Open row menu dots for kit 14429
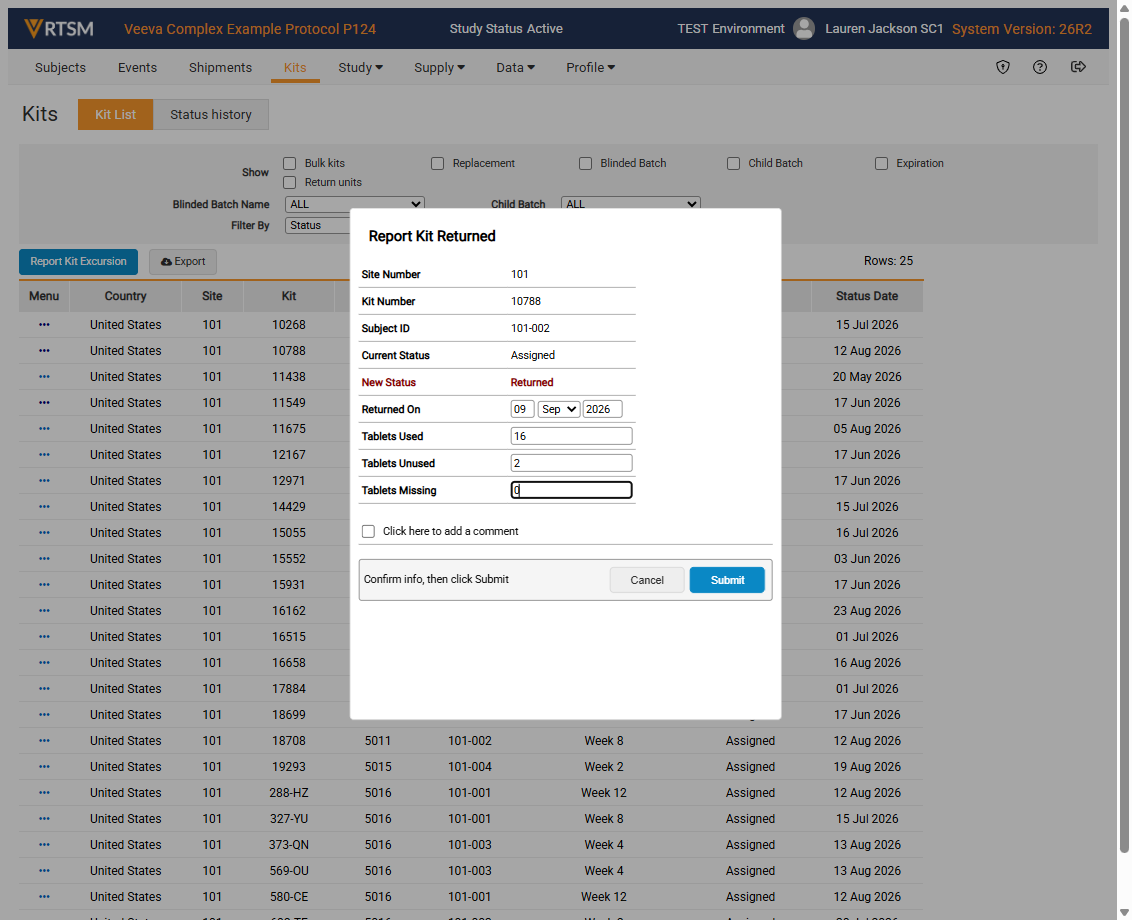Screen dimensions: 1132x920 [44, 507]
